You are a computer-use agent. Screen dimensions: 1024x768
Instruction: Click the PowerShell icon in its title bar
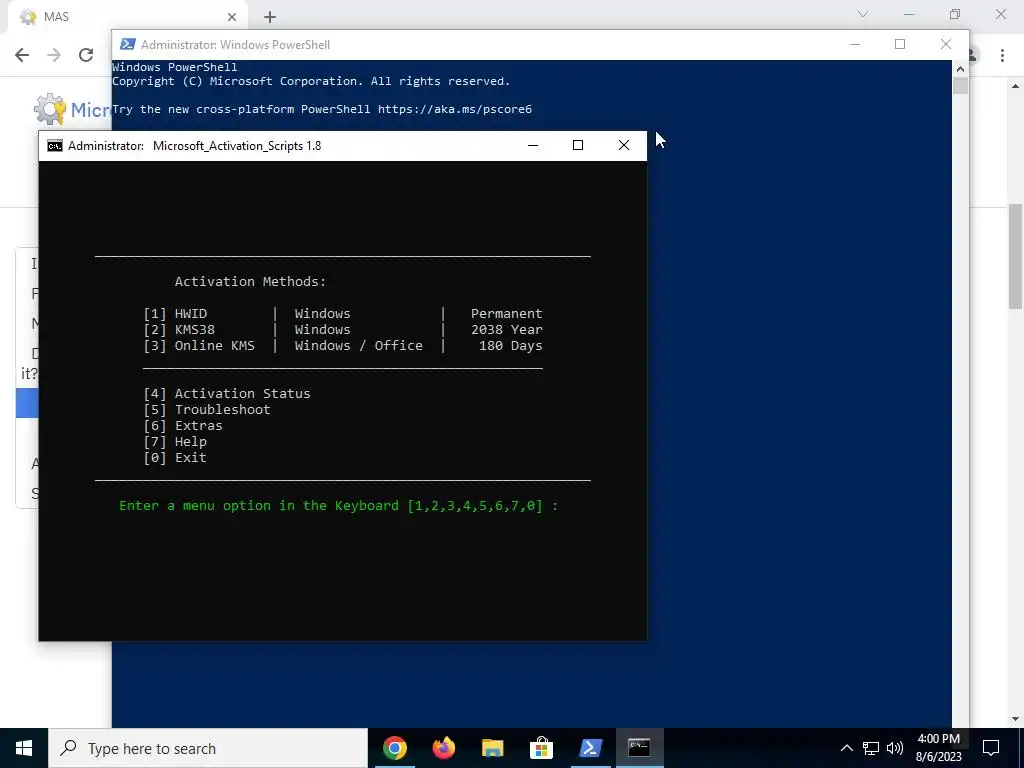128,44
